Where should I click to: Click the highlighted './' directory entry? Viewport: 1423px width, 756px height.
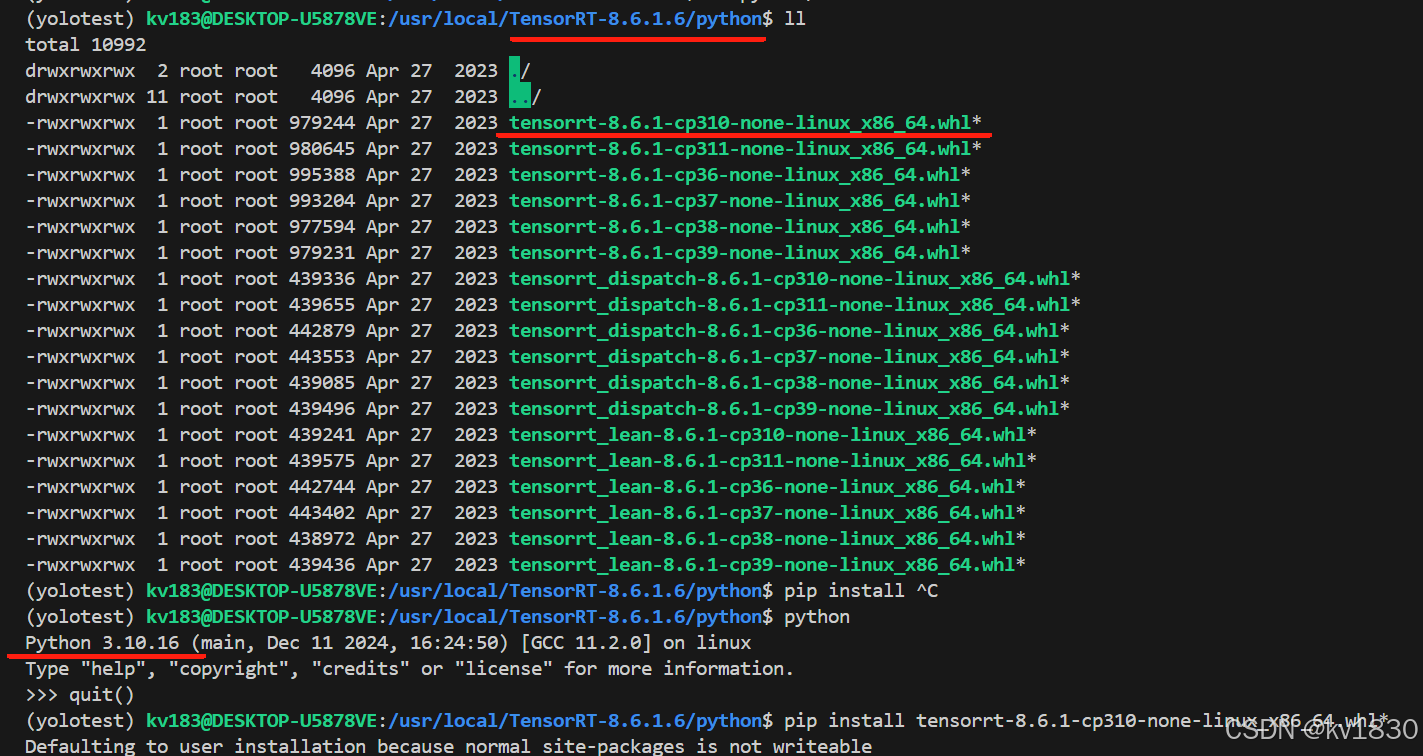point(519,71)
